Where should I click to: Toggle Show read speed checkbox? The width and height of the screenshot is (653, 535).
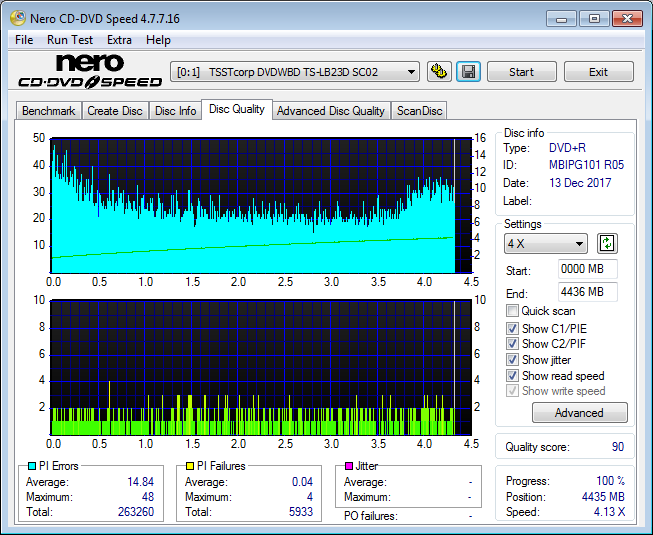pos(512,376)
